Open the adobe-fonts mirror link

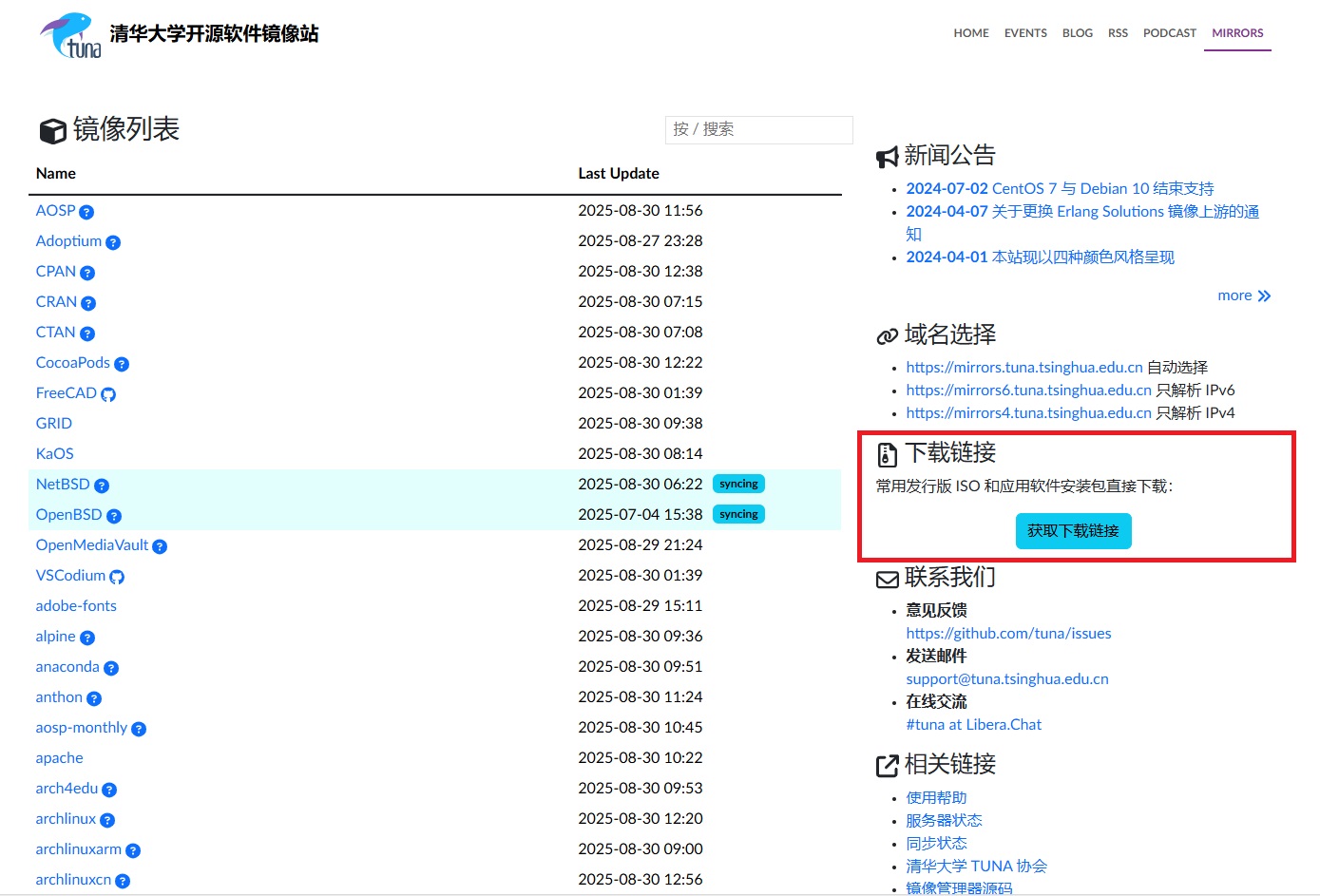pos(76,606)
